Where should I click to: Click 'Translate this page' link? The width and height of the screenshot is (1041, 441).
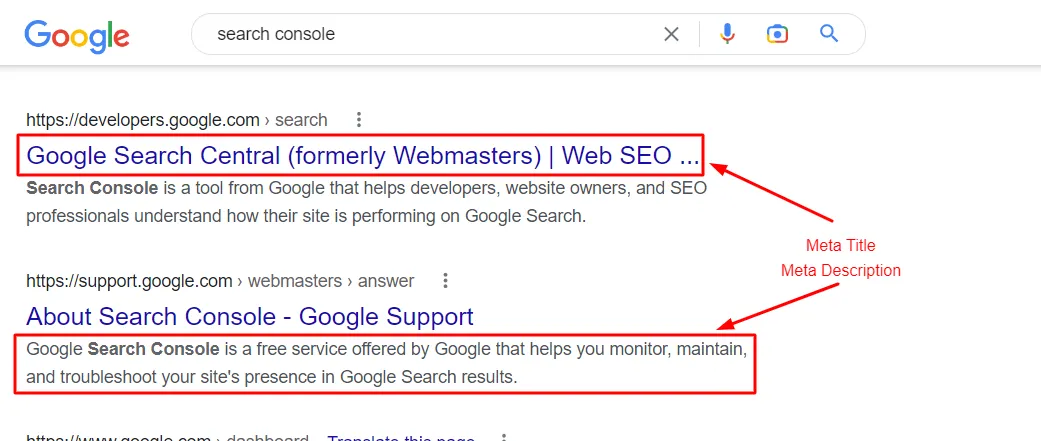coord(401,437)
